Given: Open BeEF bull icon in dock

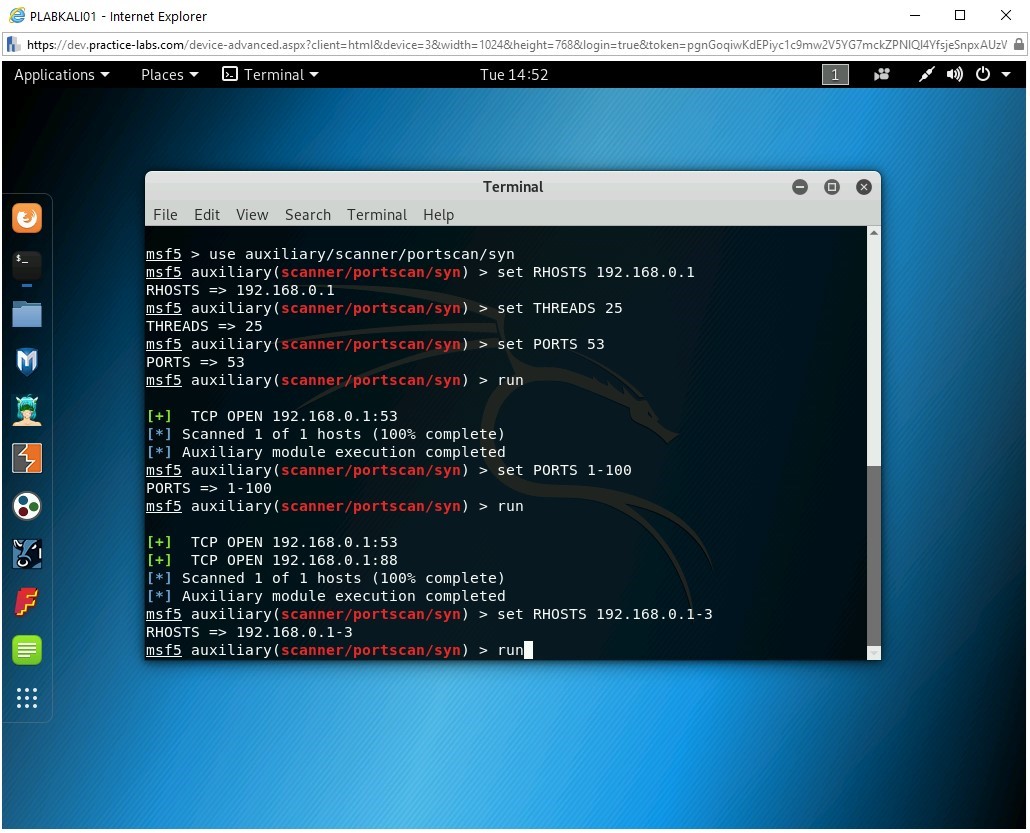Looking at the screenshot, I should coord(27,554).
